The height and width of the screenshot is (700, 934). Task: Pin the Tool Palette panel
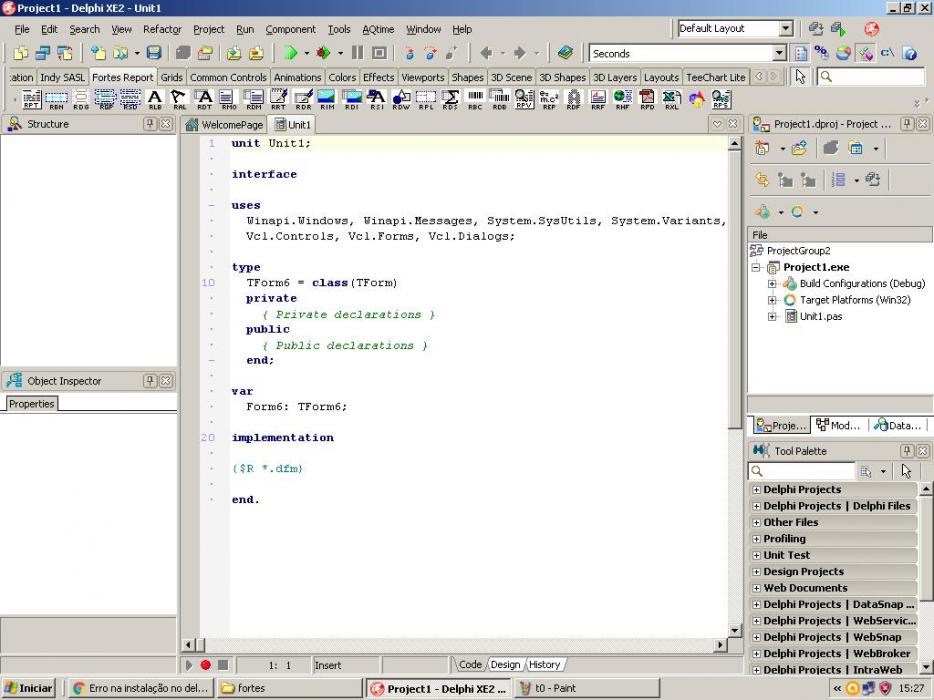(x=907, y=451)
